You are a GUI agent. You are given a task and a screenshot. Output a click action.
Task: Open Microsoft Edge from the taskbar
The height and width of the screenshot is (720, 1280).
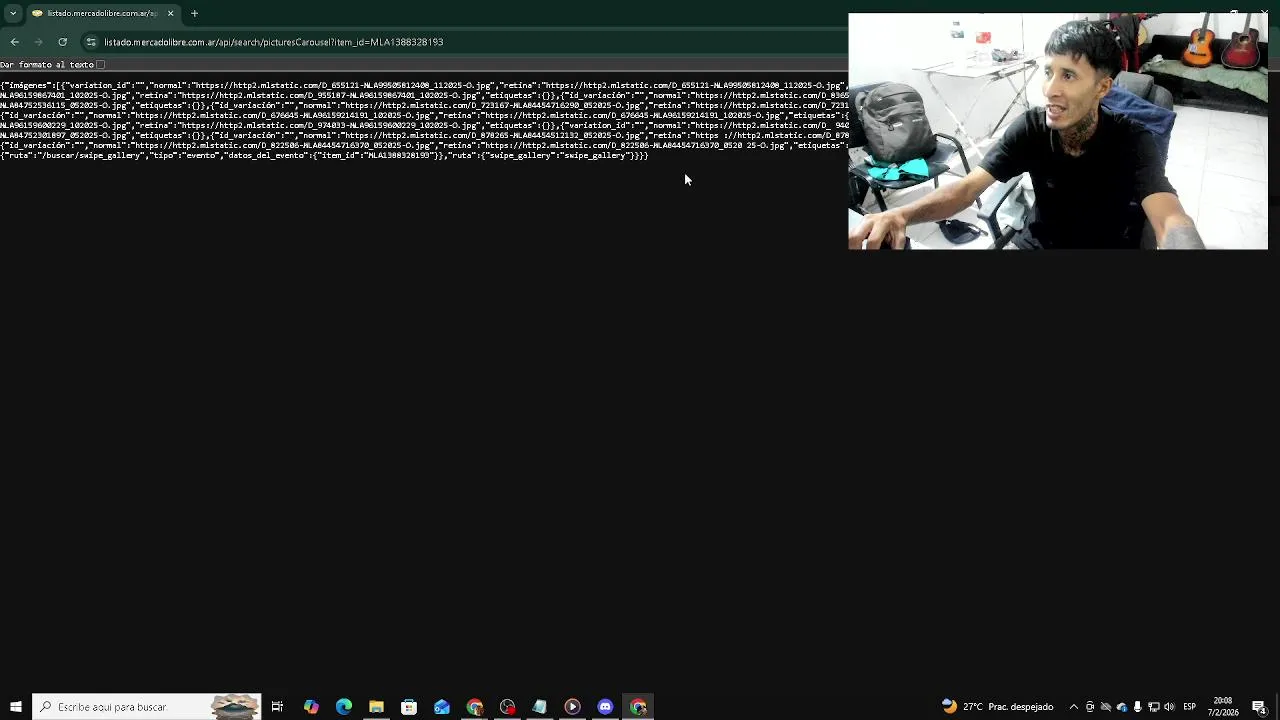pyautogui.click(x=344, y=707)
